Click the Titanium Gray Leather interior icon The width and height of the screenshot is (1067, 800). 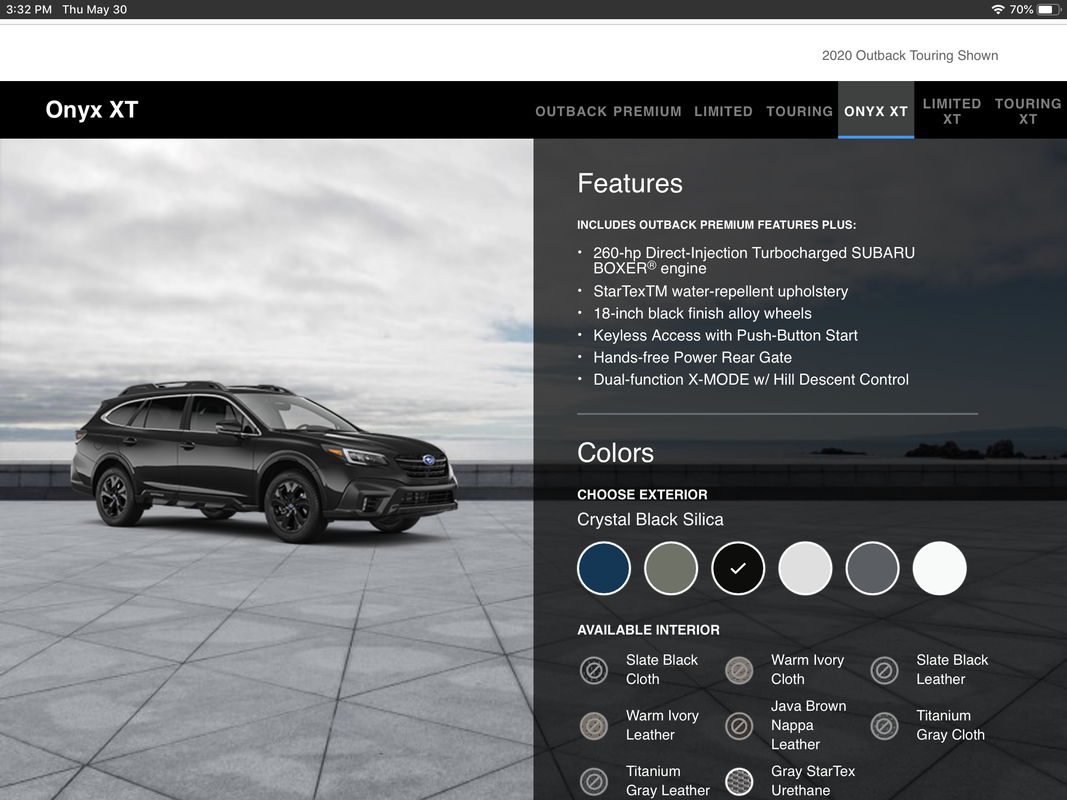594,782
